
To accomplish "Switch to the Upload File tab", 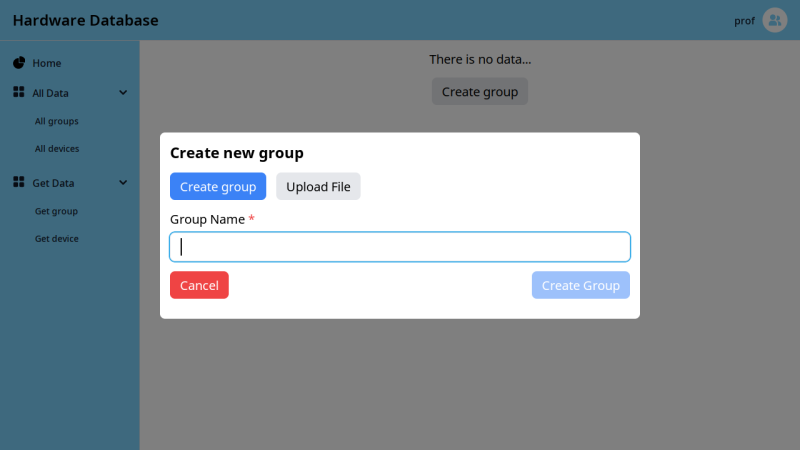I will [318, 186].
